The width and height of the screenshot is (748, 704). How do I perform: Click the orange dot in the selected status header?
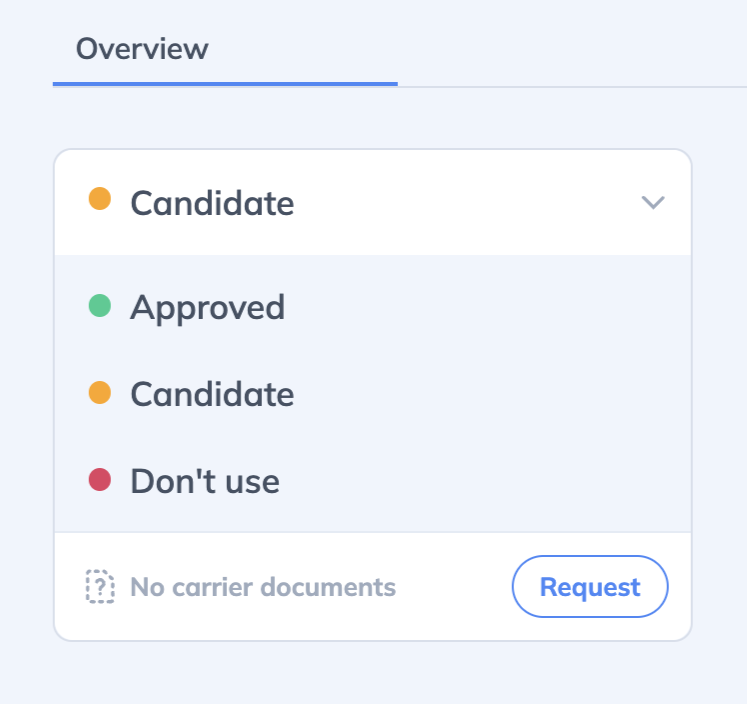100,198
